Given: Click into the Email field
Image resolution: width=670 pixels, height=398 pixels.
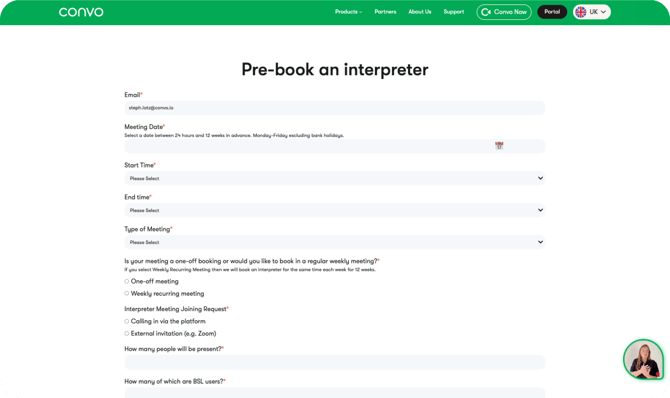Looking at the screenshot, I should [x=335, y=108].
